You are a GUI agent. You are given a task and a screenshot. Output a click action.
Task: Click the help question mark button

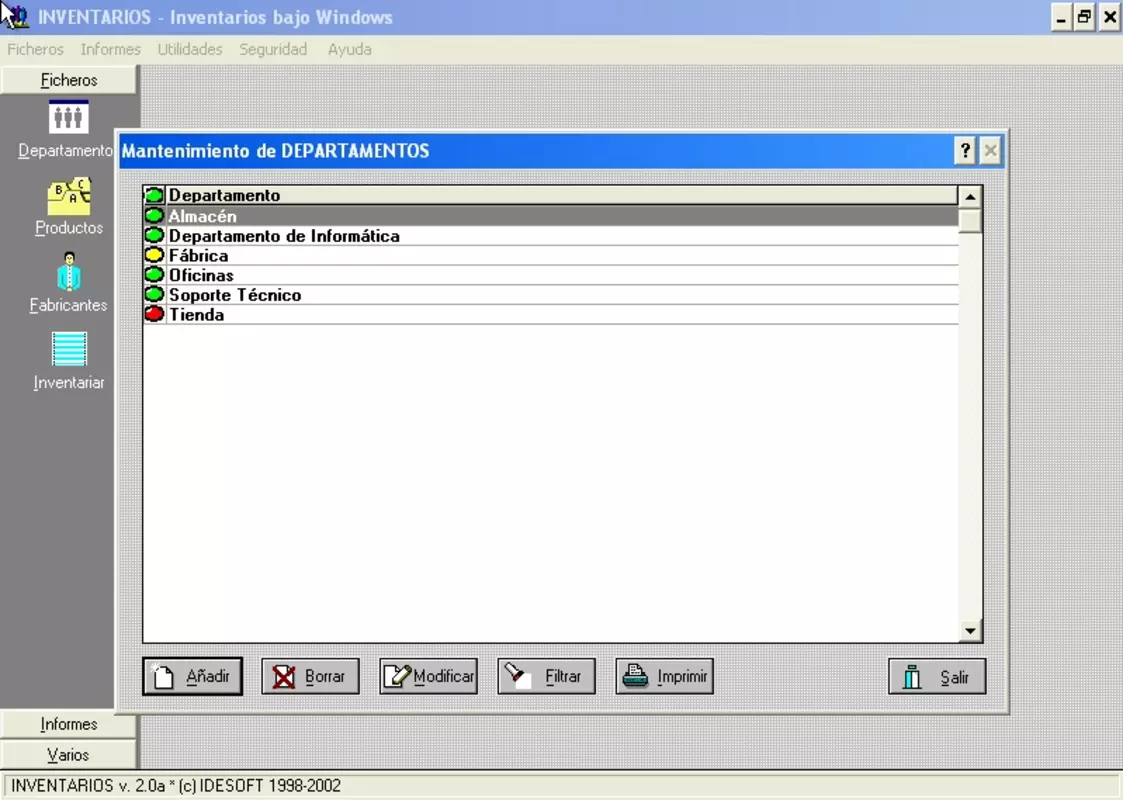click(x=965, y=150)
